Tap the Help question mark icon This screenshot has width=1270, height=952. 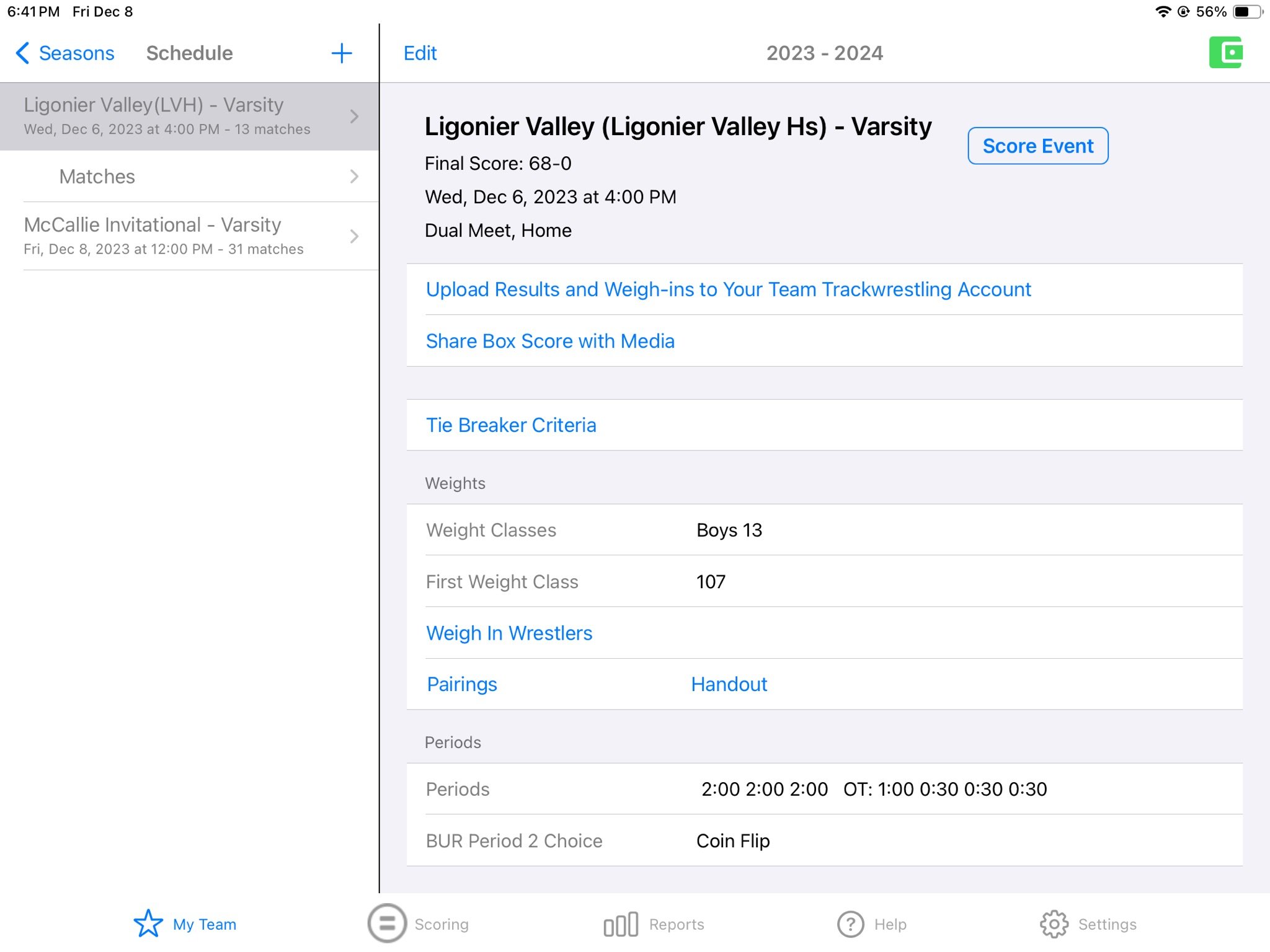pyautogui.click(x=850, y=924)
